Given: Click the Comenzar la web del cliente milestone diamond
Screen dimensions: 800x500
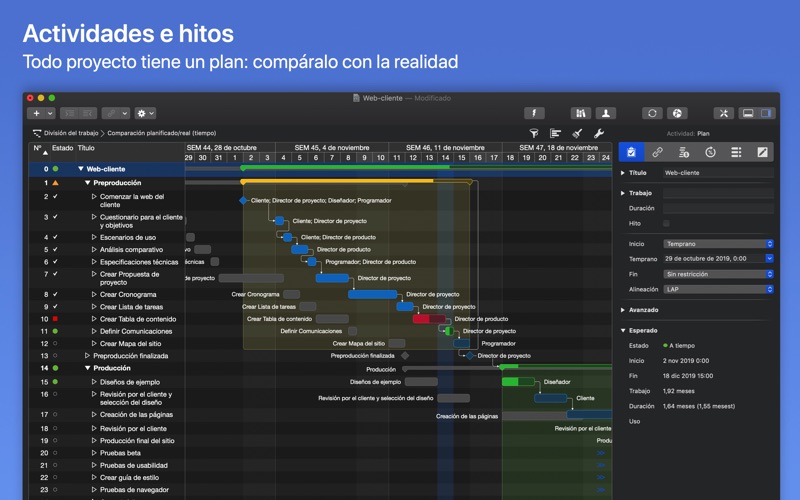Looking at the screenshot, I should (243, 201).
